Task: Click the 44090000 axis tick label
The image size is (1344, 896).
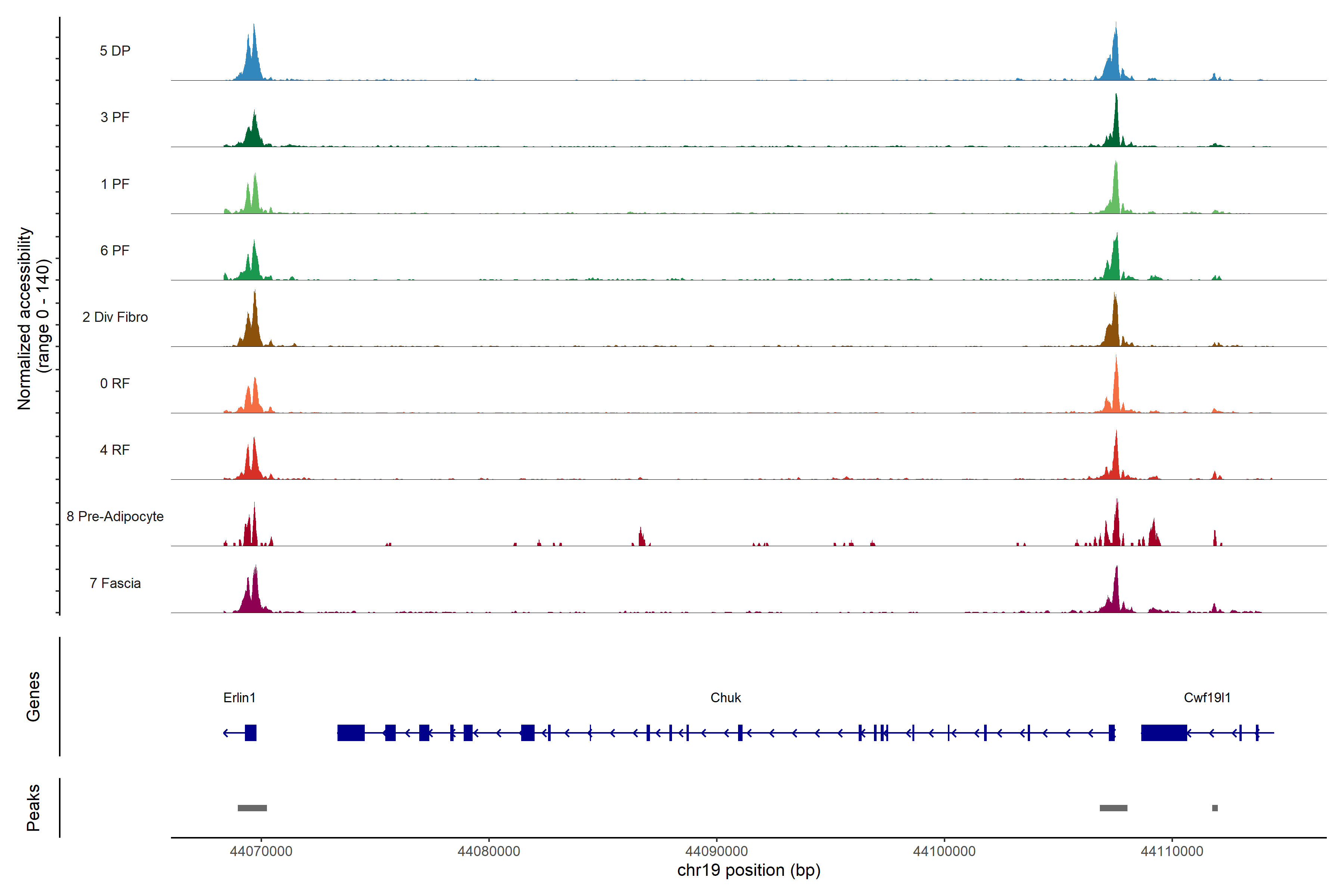Action: [x=716, y=851]
